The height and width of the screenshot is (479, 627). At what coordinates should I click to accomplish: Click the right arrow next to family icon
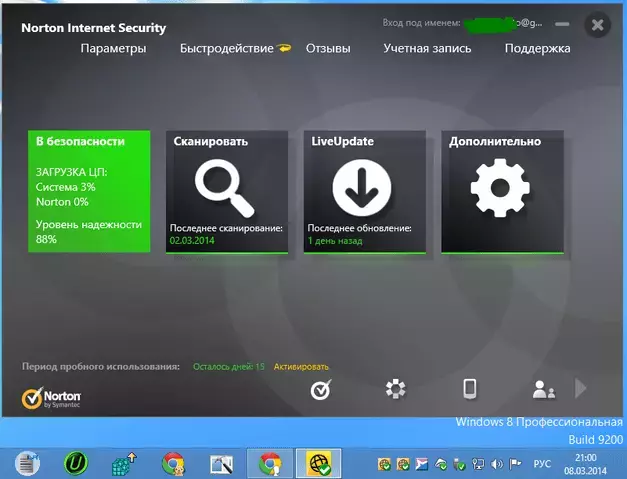pos(580,388)
